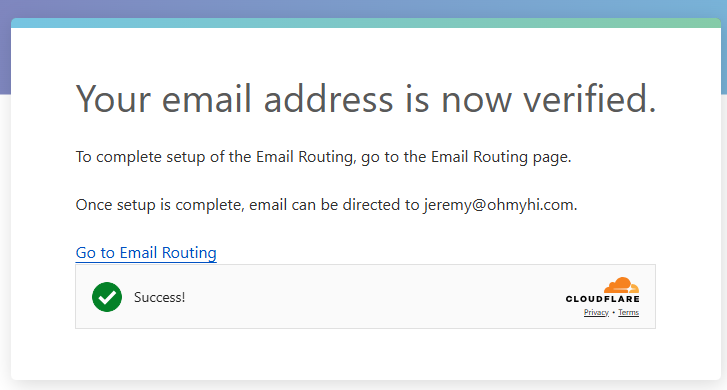The image size is (727, 390).
Task: Click the CLOUDFLARE wordmark text
Action: coord(602,299)
